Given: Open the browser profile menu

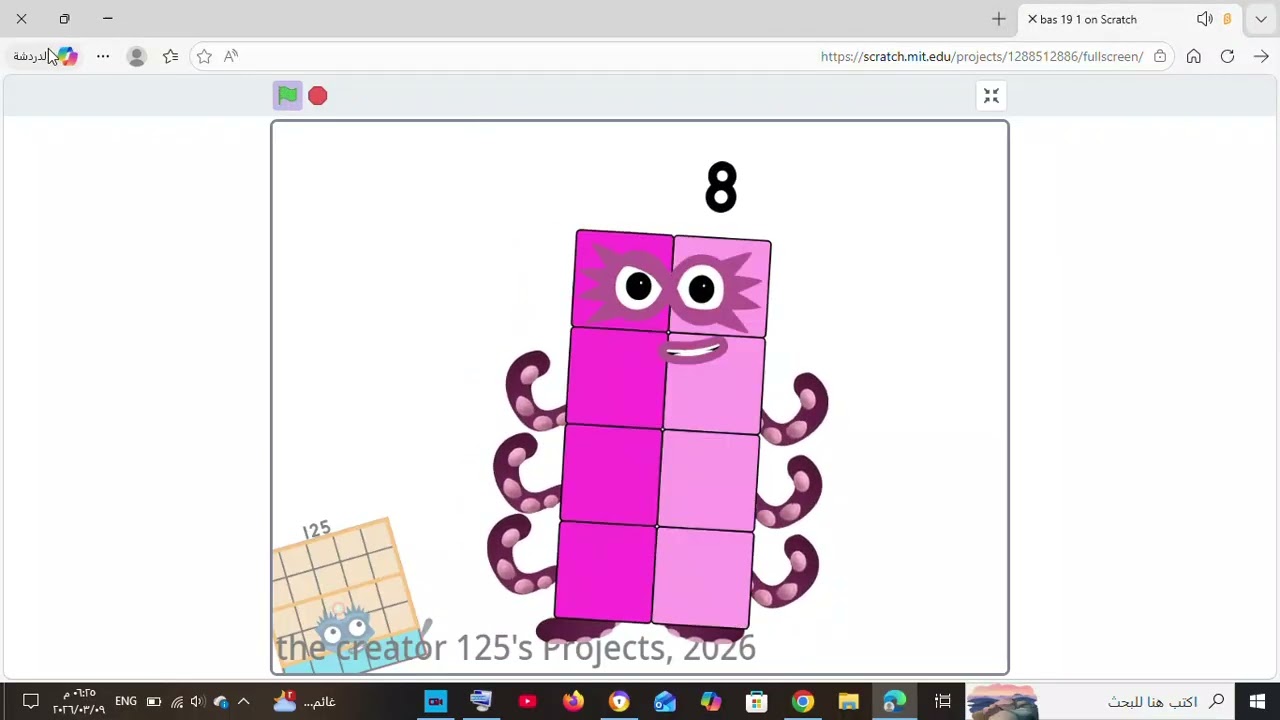Looking at the screenshot, I should click(137, 57).
